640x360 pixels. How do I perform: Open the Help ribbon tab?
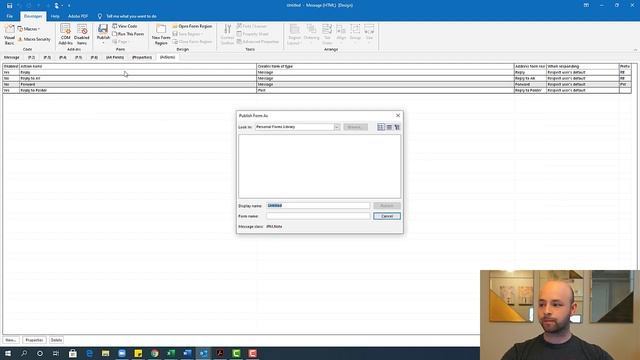(x=55, y=16)
